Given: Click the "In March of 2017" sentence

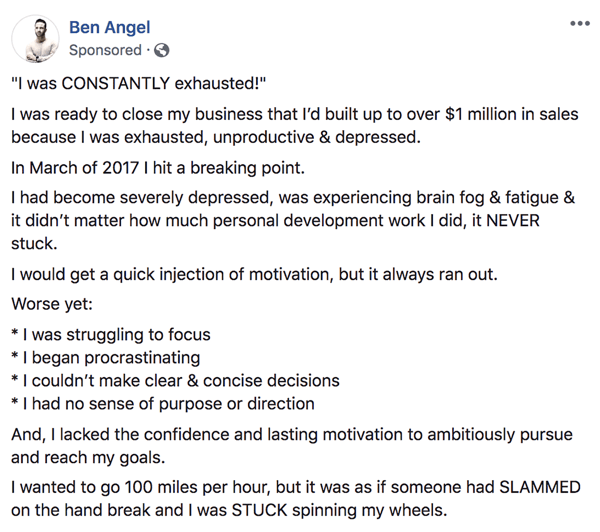Looking at the screenshot, I should point(158,168).
